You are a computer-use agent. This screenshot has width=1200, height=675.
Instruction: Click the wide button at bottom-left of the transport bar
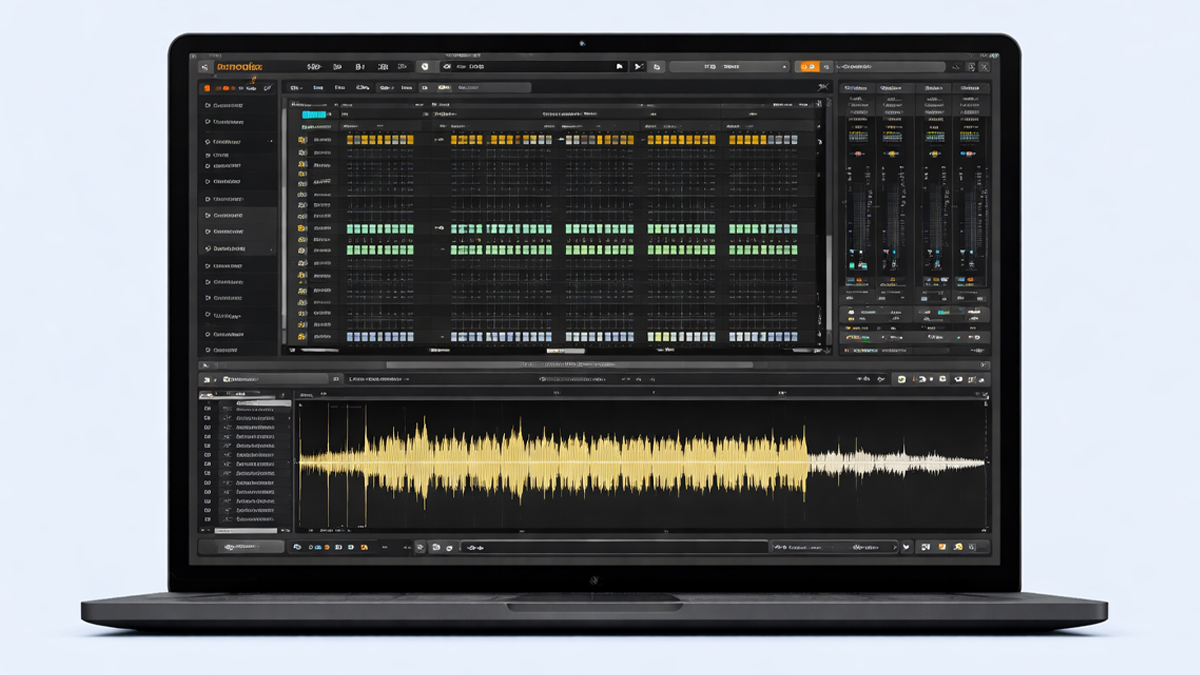(242, 547)
